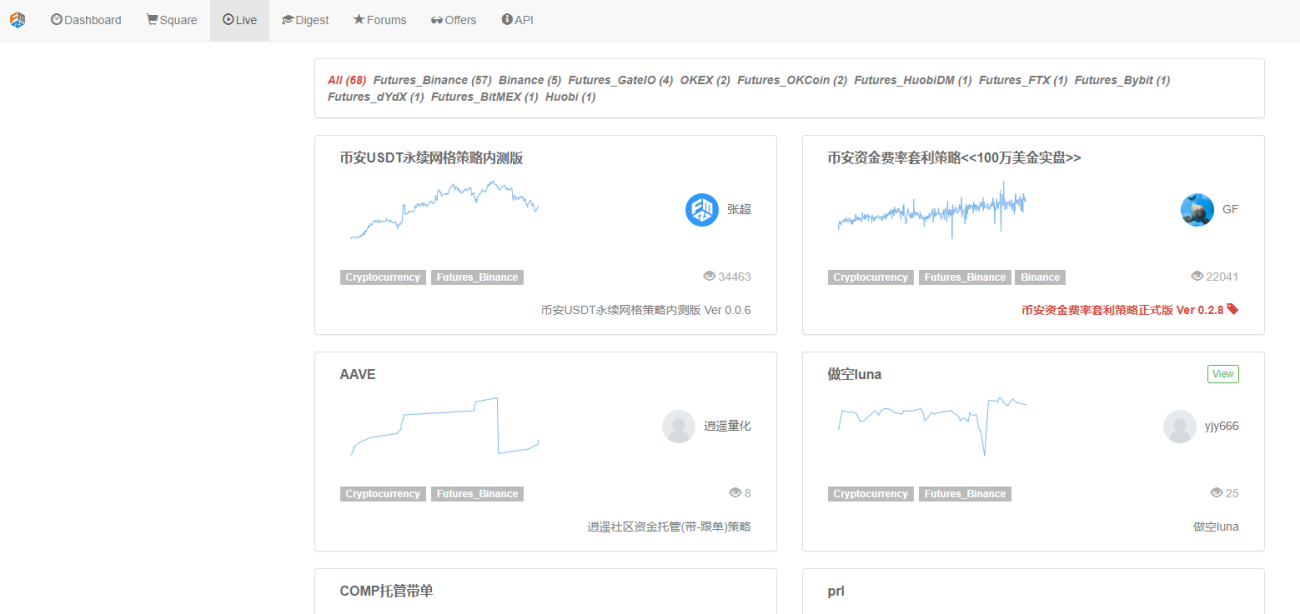Click the profit chart of 币安资金费率套利策略
This screenshot has height=614, width=1300.
click(932, 210)
